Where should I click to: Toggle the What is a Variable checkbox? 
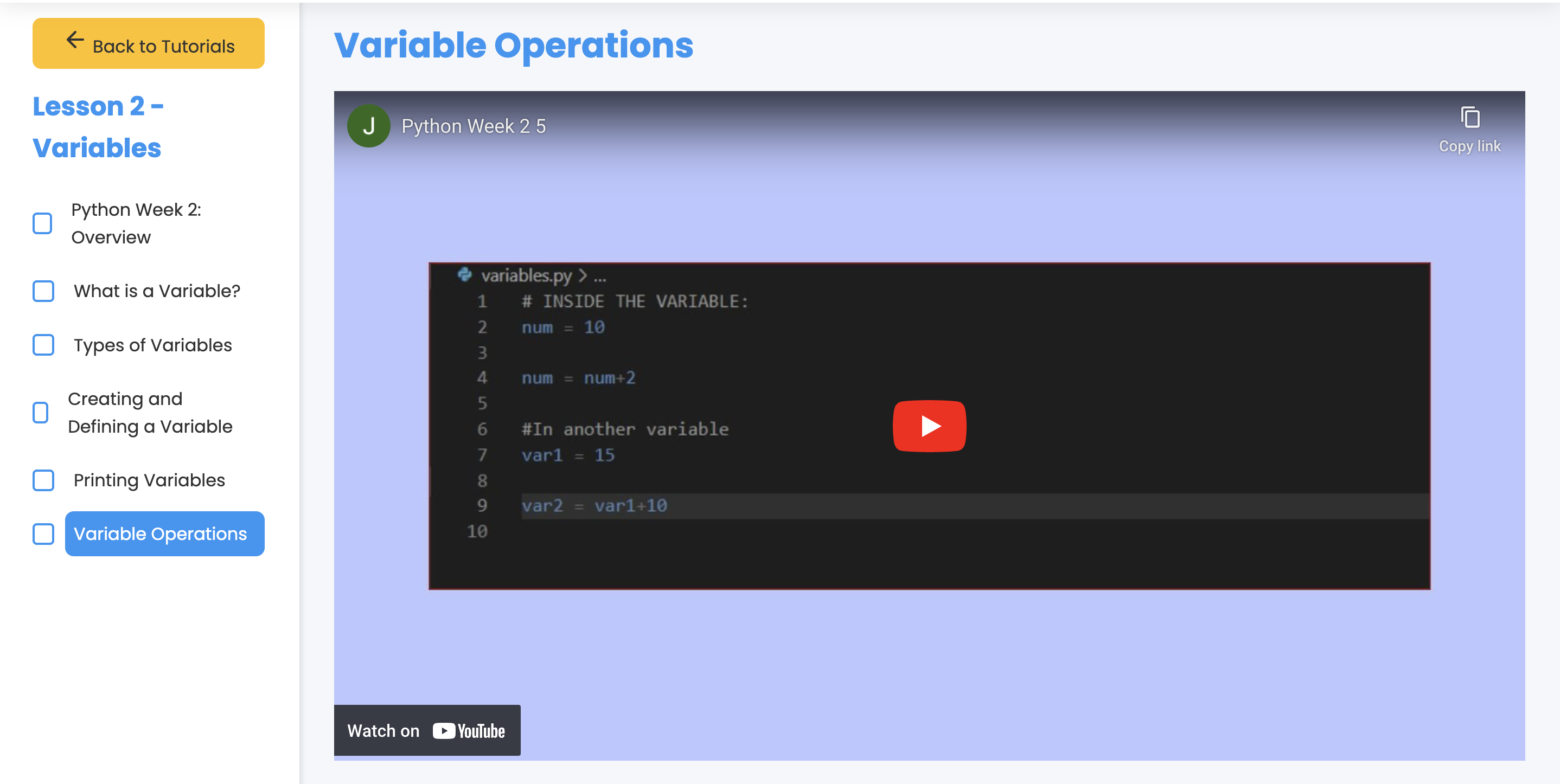pos(43,291)
